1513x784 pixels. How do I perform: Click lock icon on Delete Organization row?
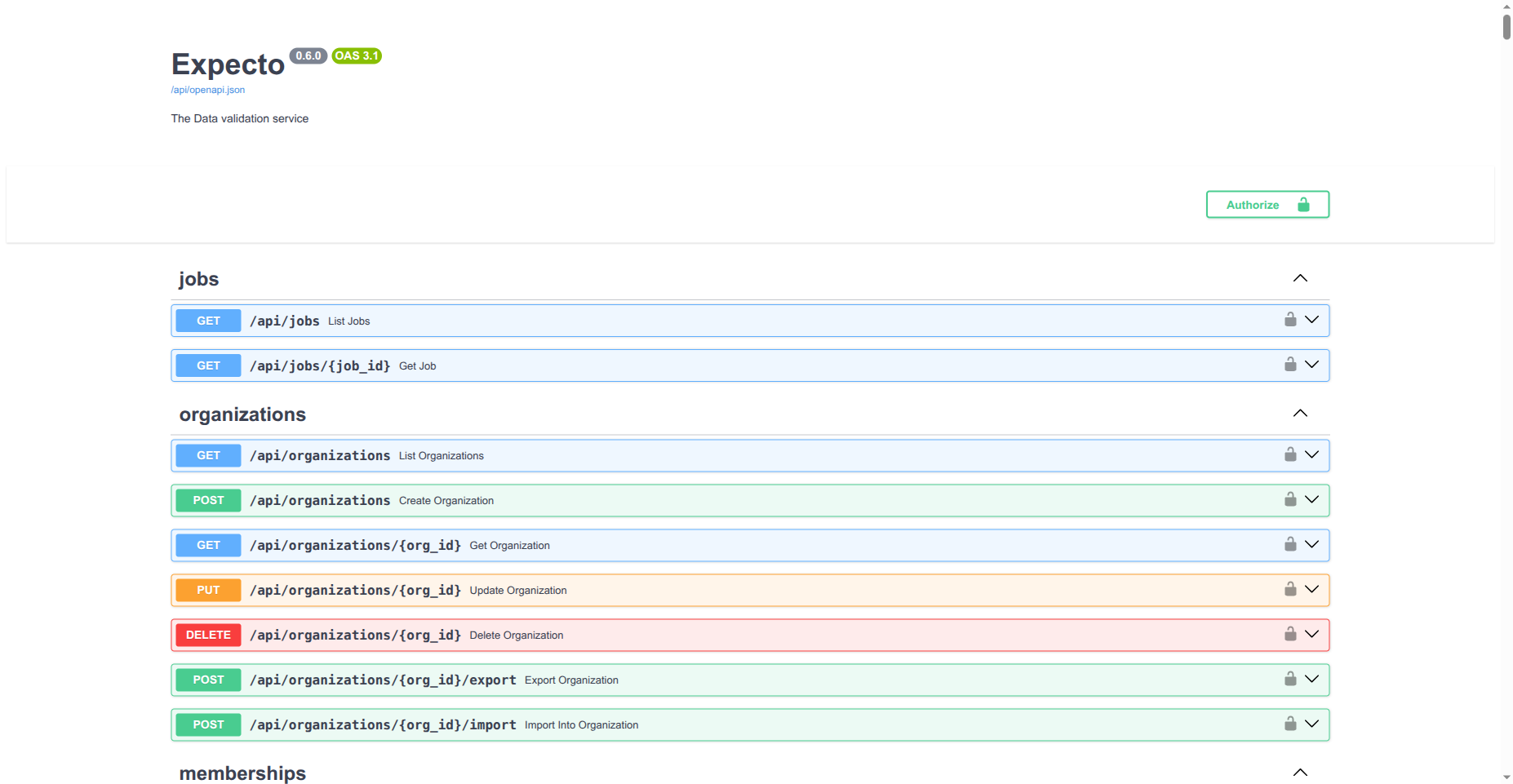tap(1290, 634)
